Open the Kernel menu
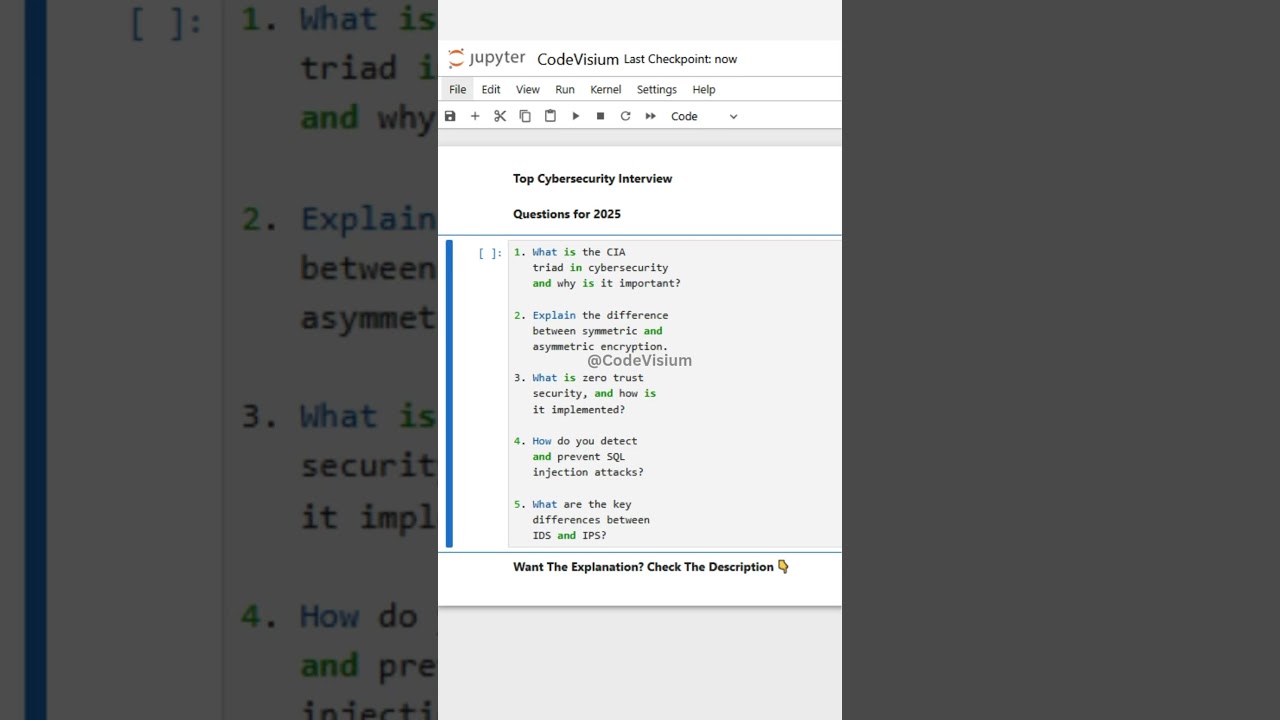This screenshot has height=720, width=1280. pos(605,89)
